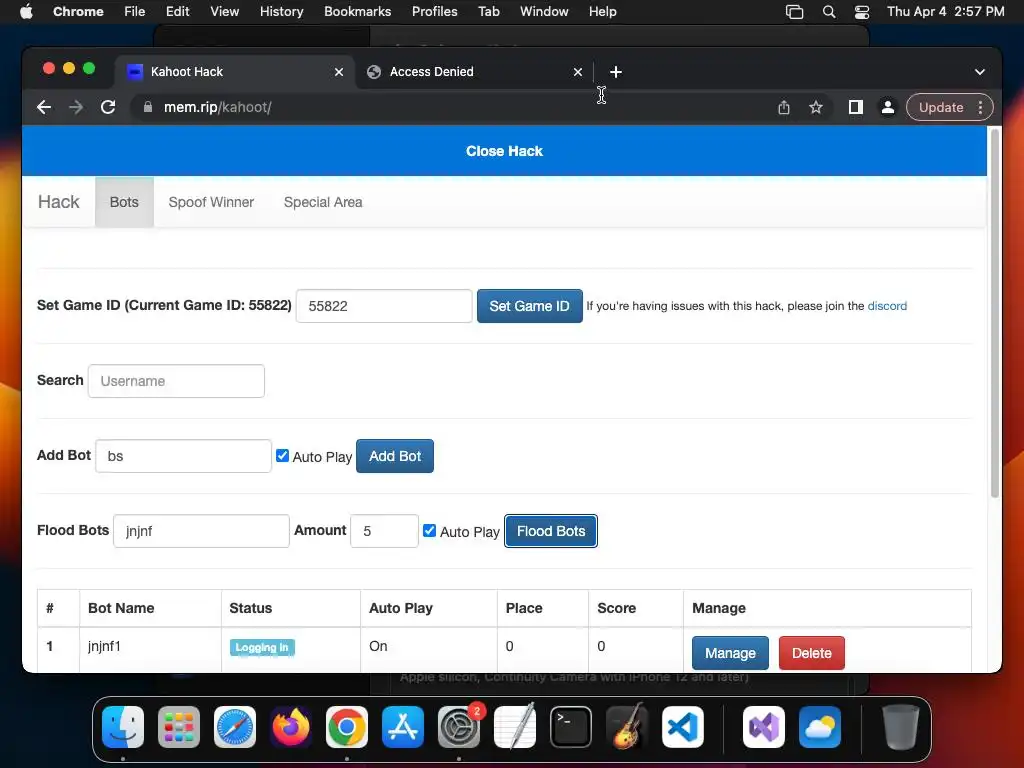
Task: Click the menu bar date and time
Action: 945,12
